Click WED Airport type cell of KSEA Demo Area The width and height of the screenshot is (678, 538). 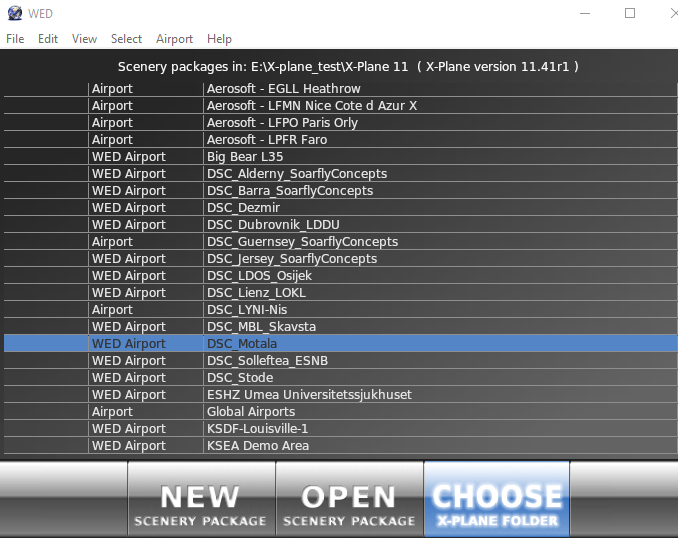pyautogui.click(x=146, y=446)
